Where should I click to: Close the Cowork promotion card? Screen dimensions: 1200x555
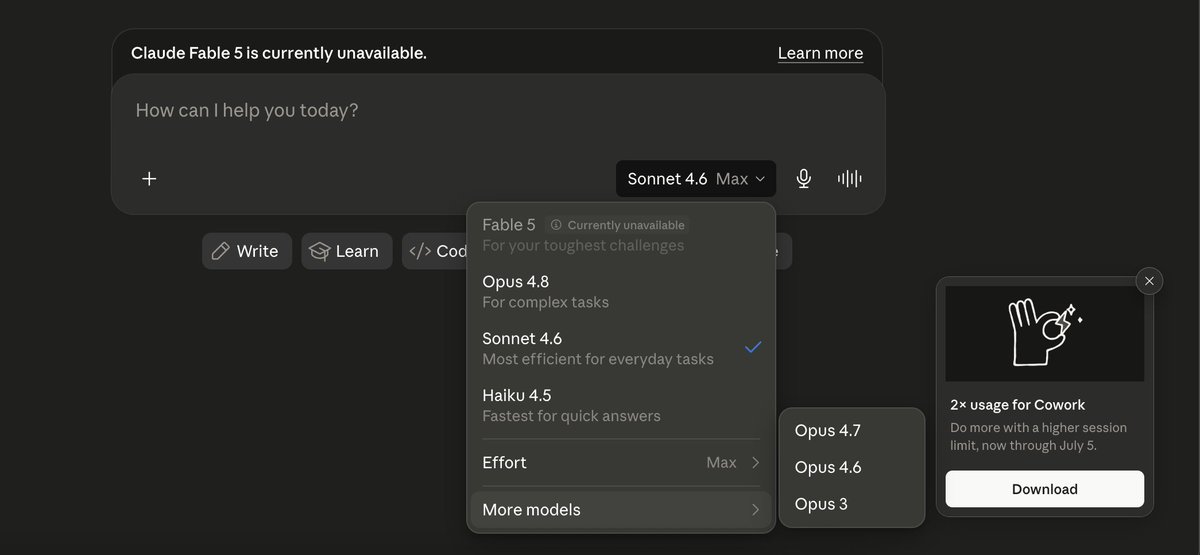(1149, 281)
